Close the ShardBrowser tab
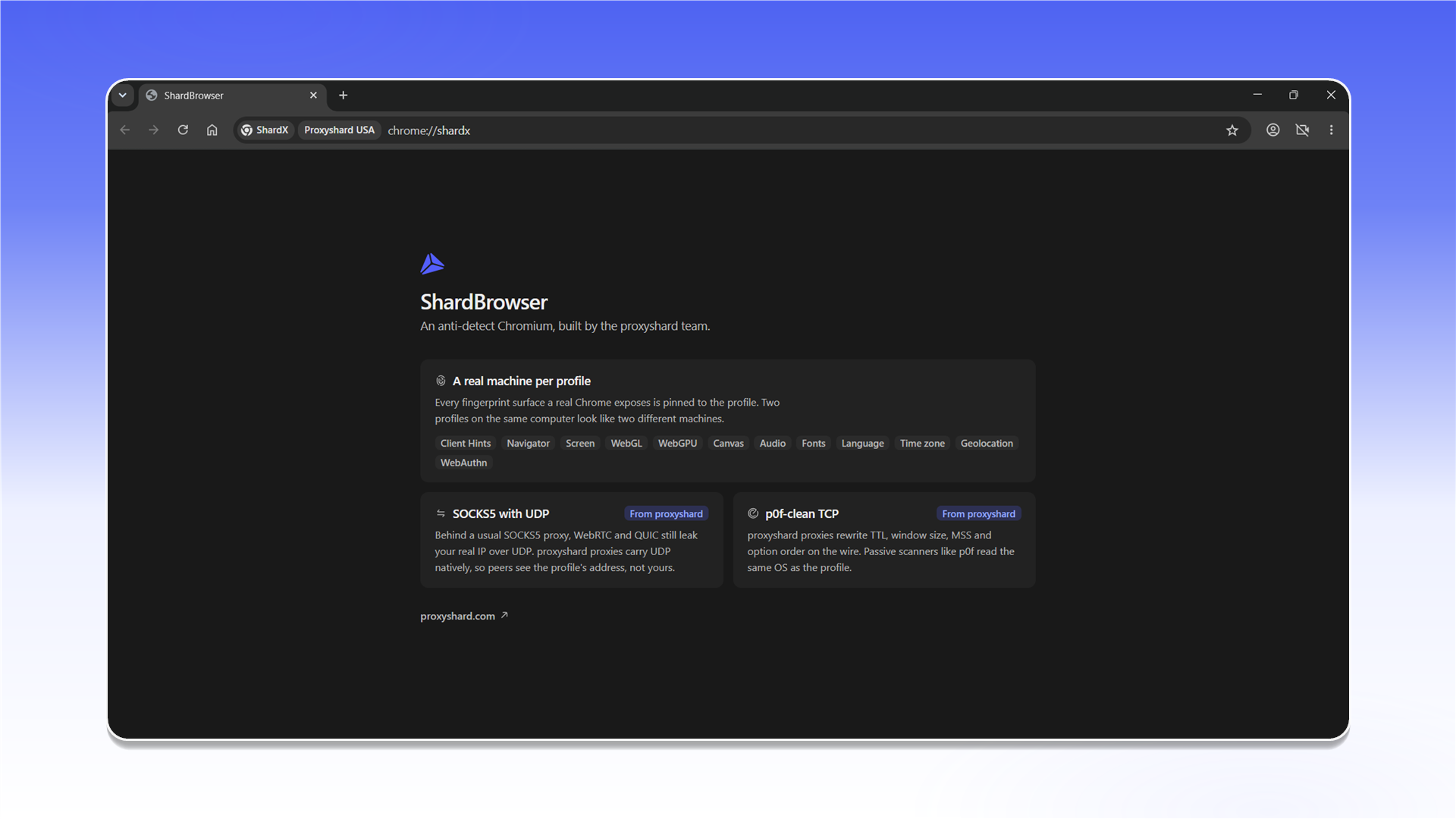Viewport: 1456px width, 819px height. click(313, 96)
